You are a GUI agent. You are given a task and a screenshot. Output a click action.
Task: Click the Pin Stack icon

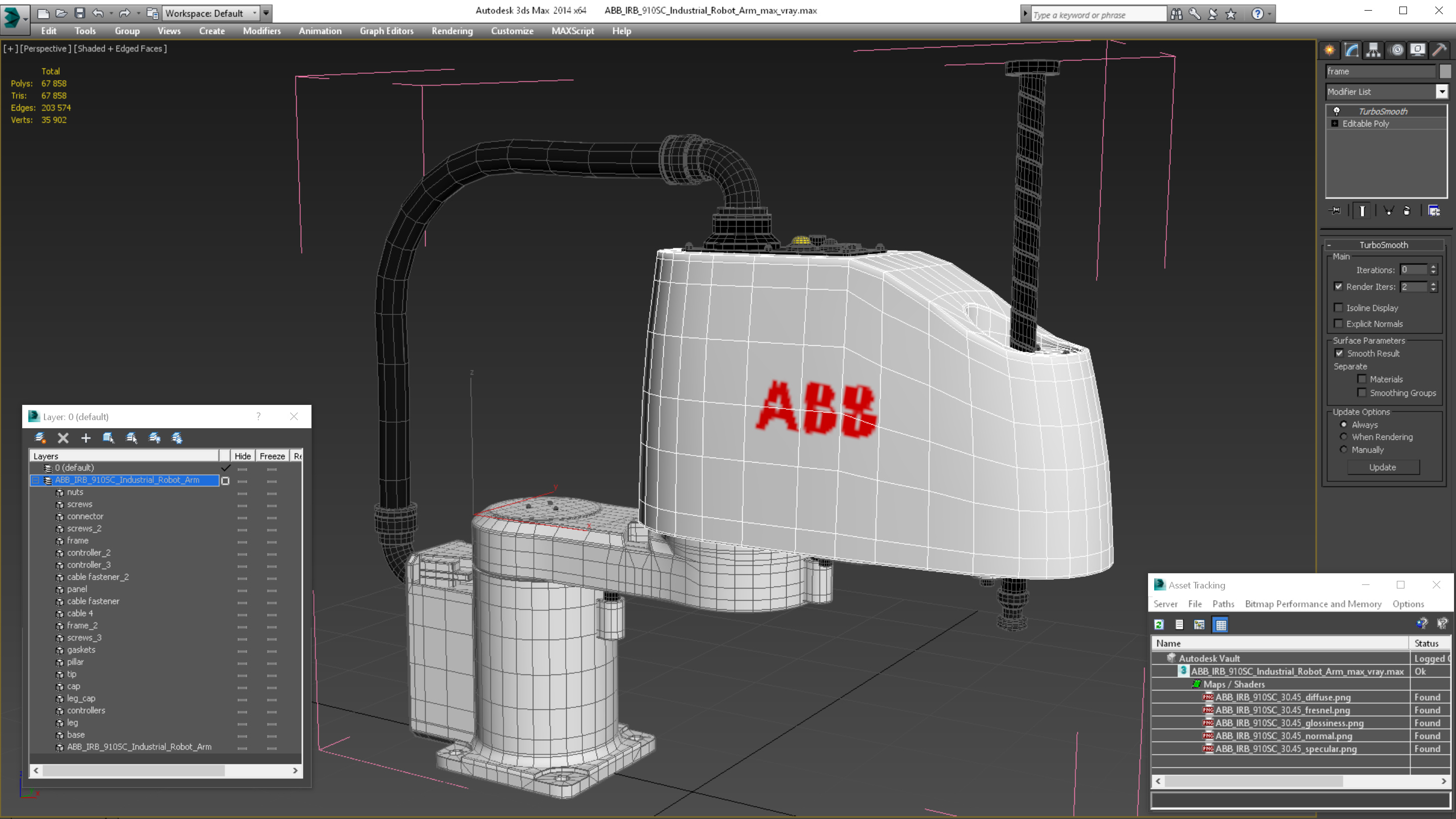pos(1335,211)
